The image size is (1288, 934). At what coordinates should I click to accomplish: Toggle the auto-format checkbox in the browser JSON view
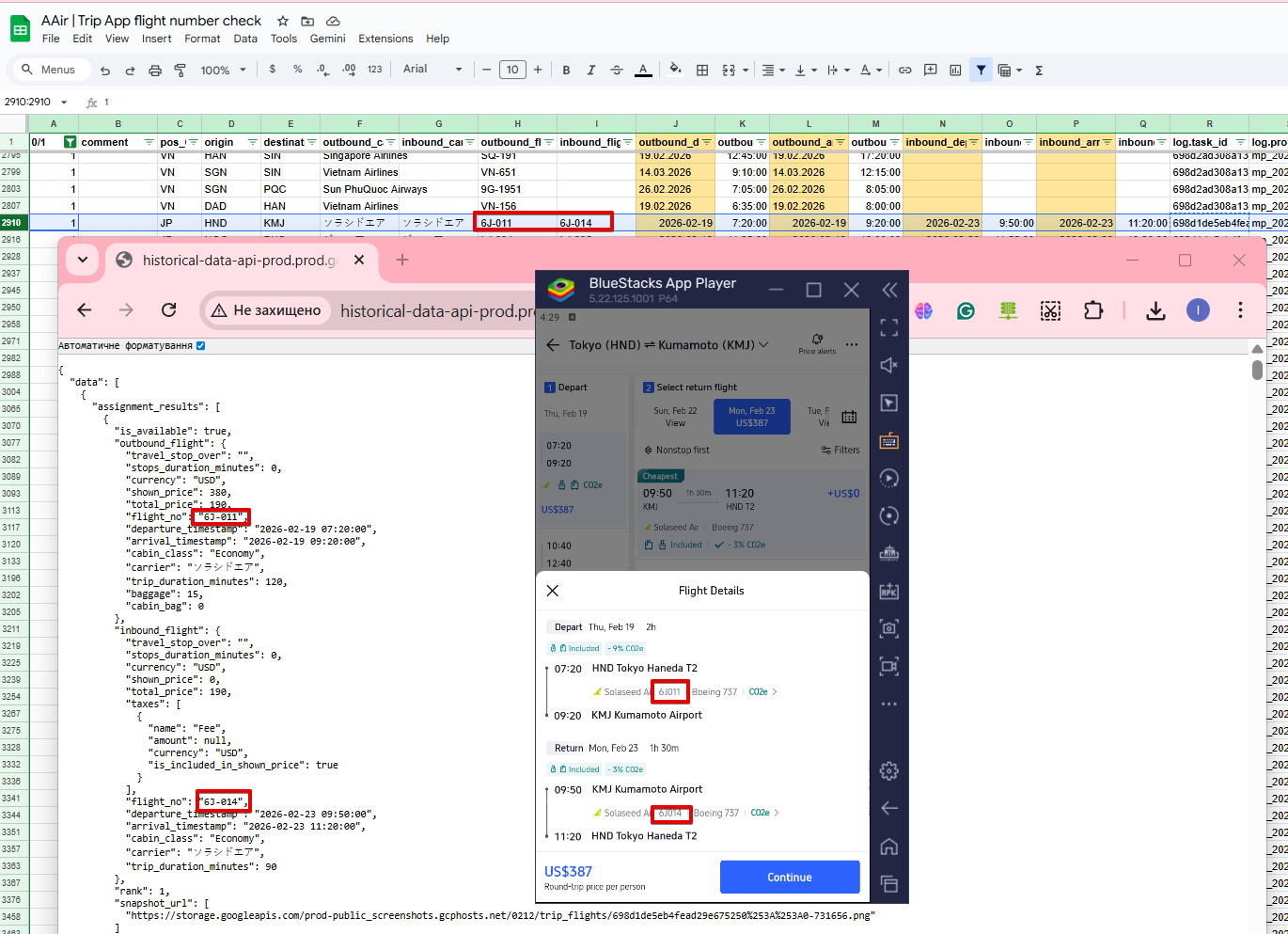tap(200, 345)
